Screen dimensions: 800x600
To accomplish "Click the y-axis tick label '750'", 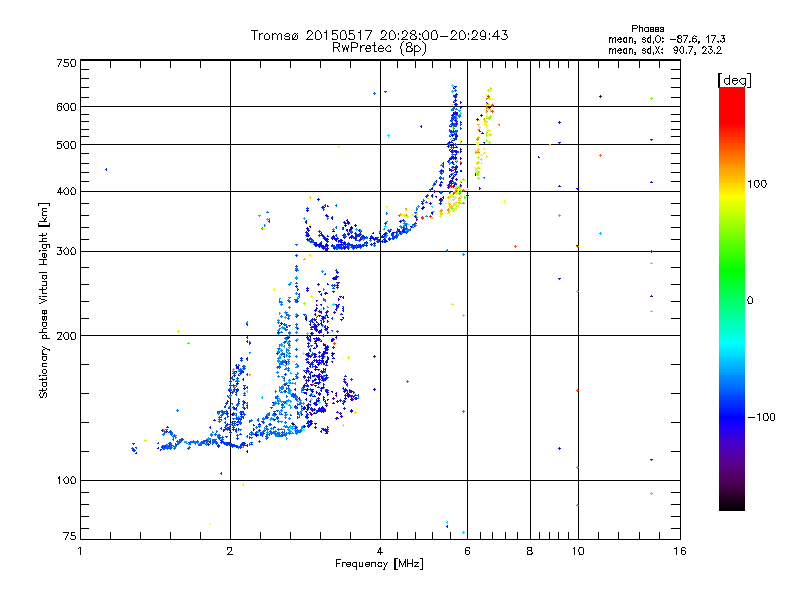I will coord(66,63).
